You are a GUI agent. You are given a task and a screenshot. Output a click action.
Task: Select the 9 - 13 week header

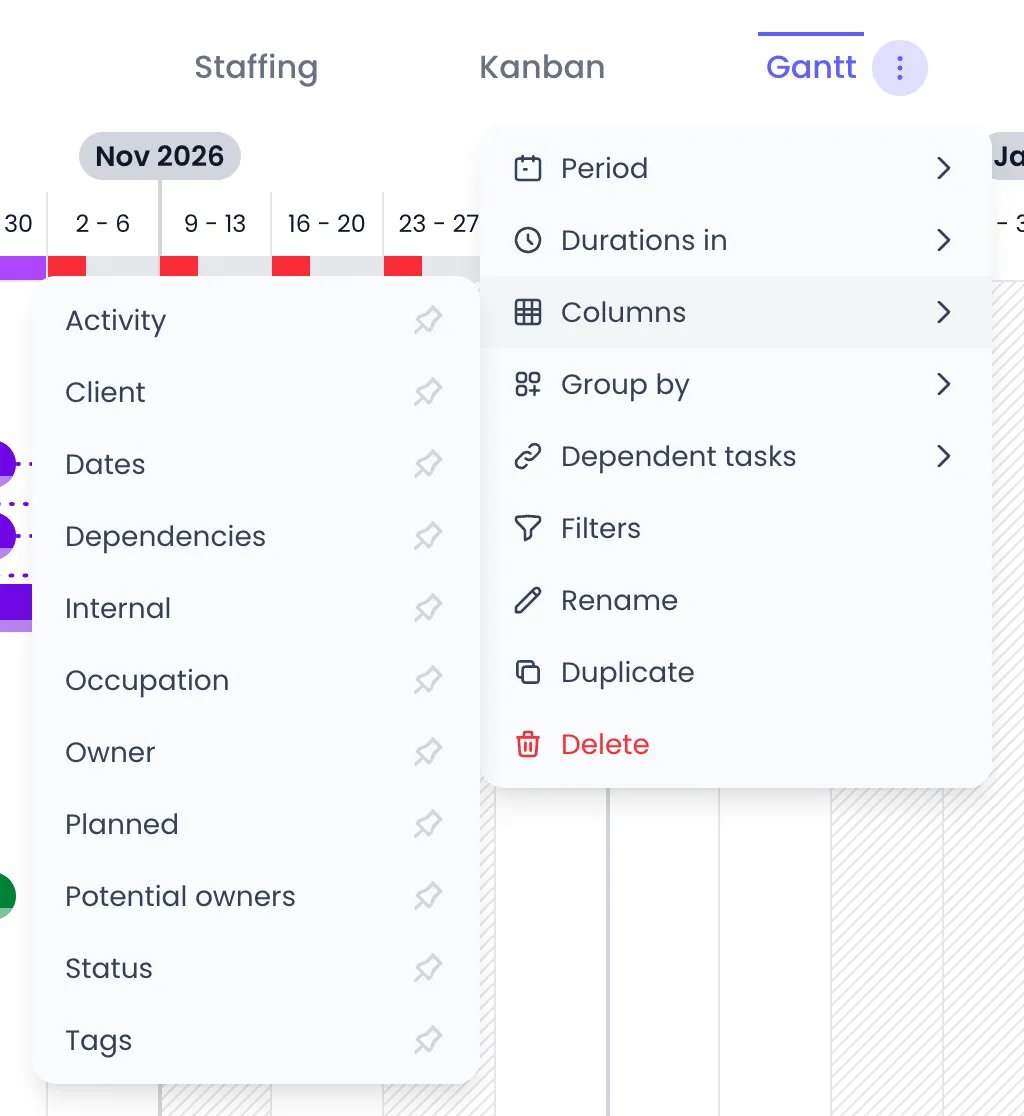(x=215, y=223)
